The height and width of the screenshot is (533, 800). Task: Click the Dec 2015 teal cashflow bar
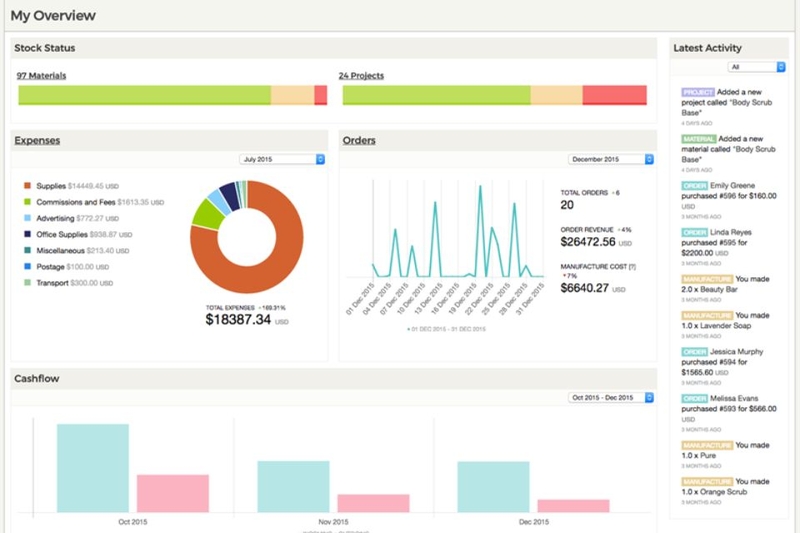pos(493,487)
